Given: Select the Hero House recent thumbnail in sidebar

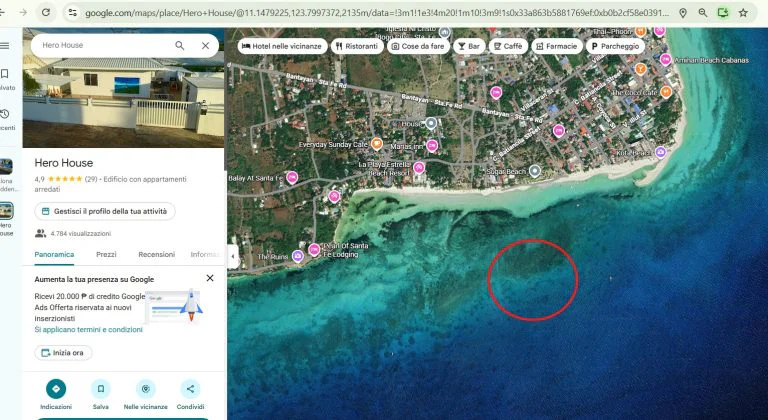Looking at the screenshot, I should point(6,211).
